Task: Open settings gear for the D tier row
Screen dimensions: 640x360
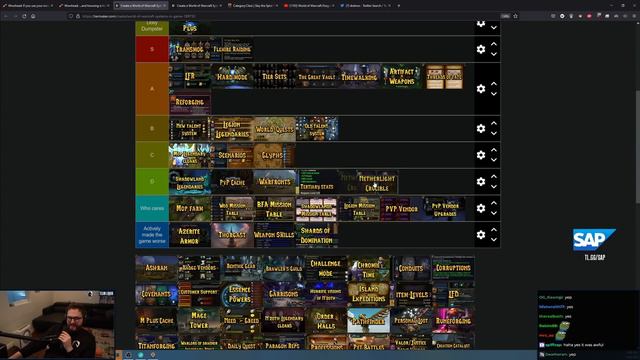Action: [x=481, y=181]
